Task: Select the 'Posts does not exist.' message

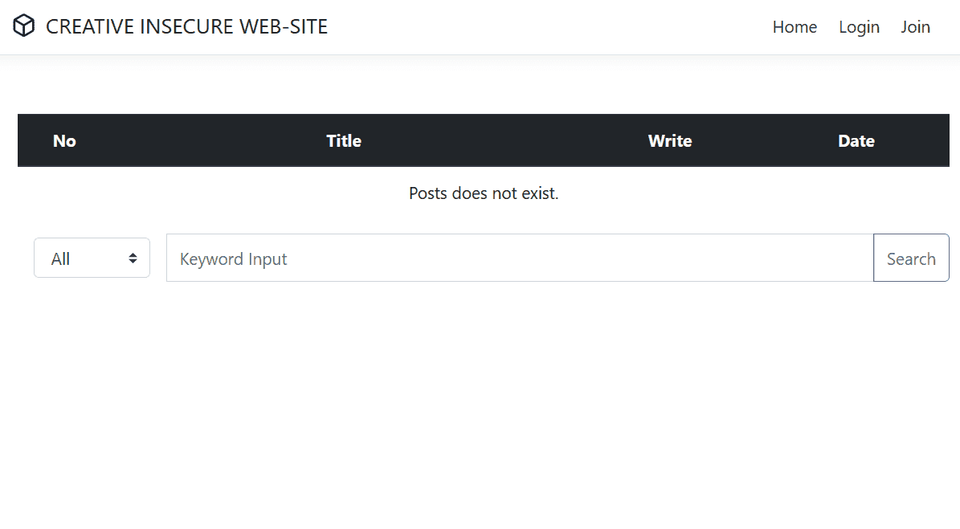Action: [x=484, y=193]
